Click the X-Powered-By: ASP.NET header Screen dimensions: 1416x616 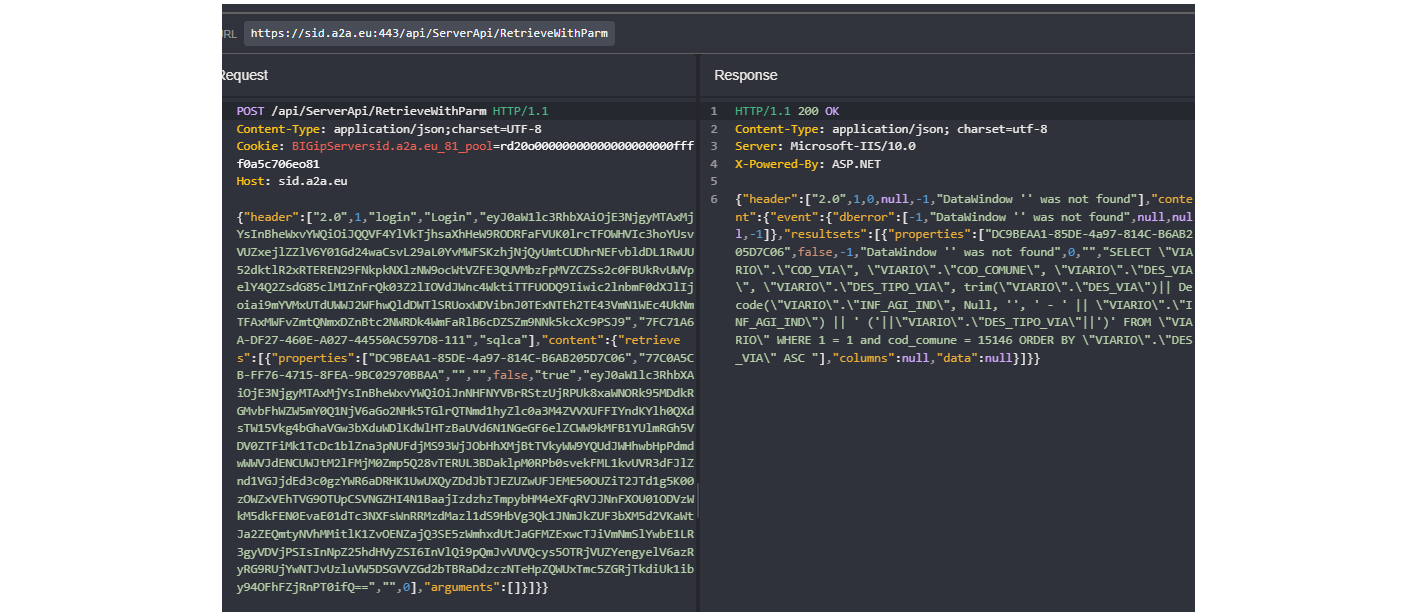click(x=808, y=163)
